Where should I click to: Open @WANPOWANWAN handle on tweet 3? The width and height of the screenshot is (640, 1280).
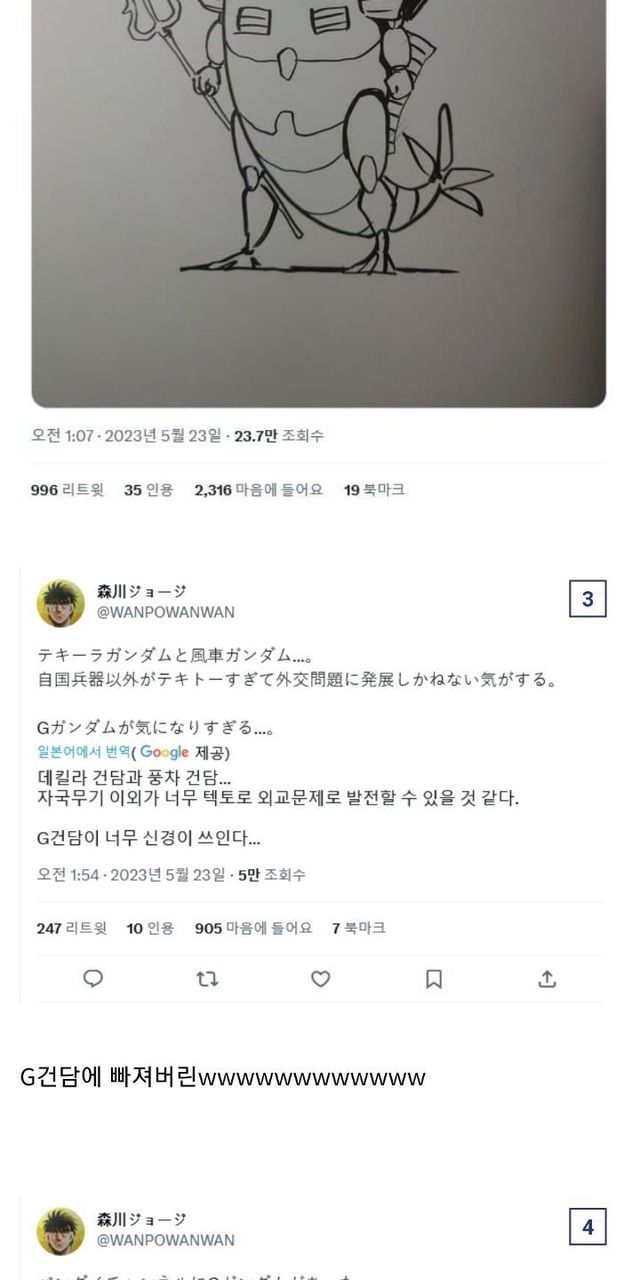pyautogui.click(x=165, y=612)
